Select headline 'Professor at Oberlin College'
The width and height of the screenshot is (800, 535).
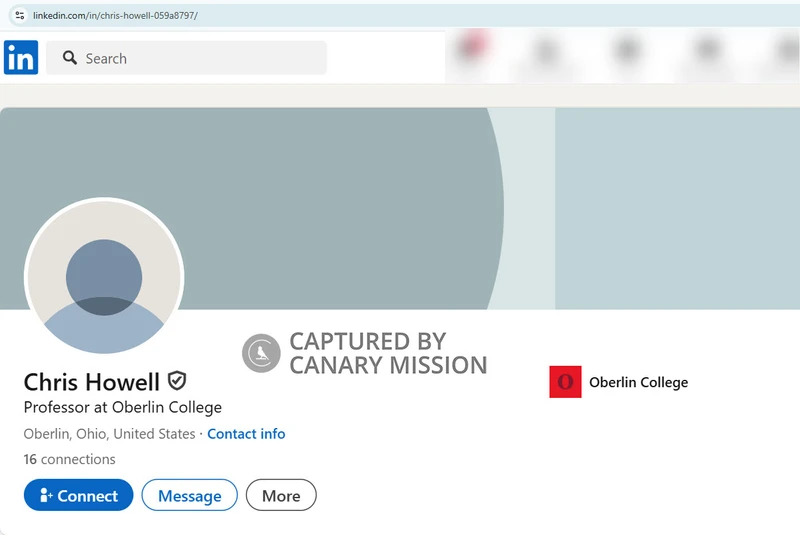point(122,407)
